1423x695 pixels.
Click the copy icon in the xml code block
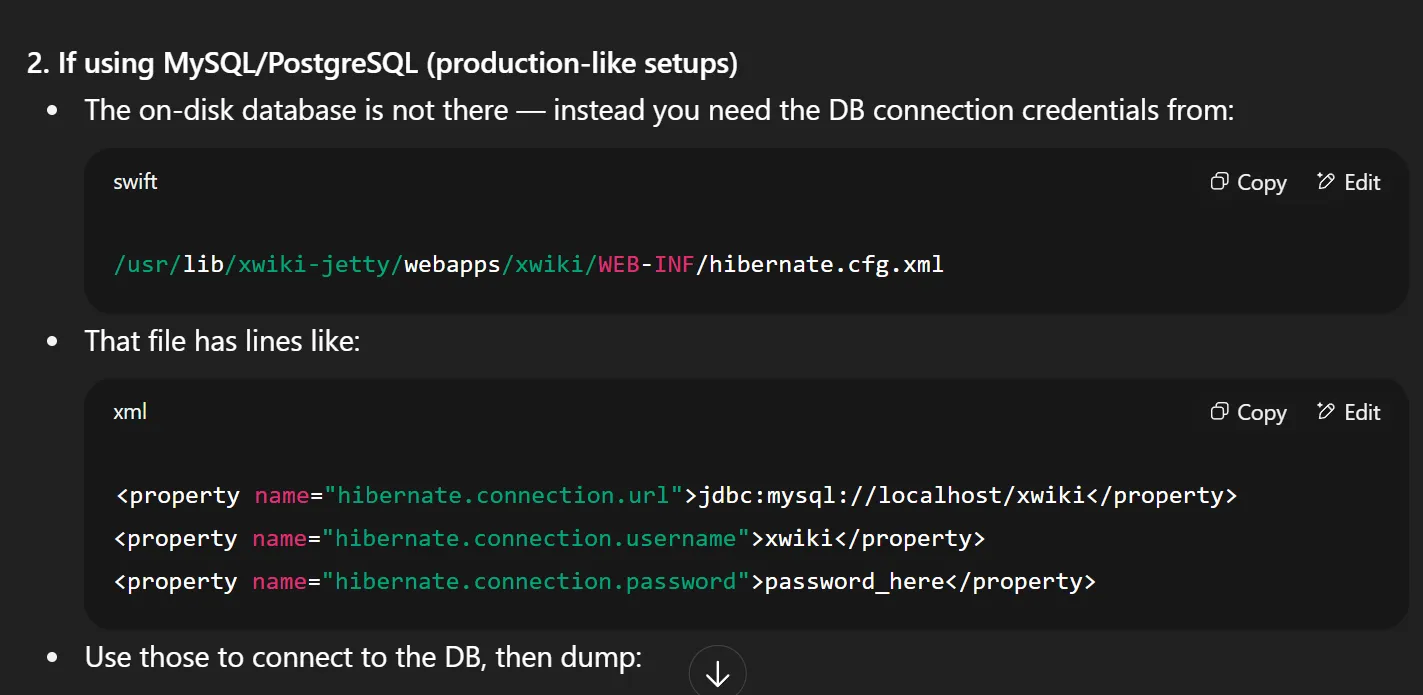1219,412
